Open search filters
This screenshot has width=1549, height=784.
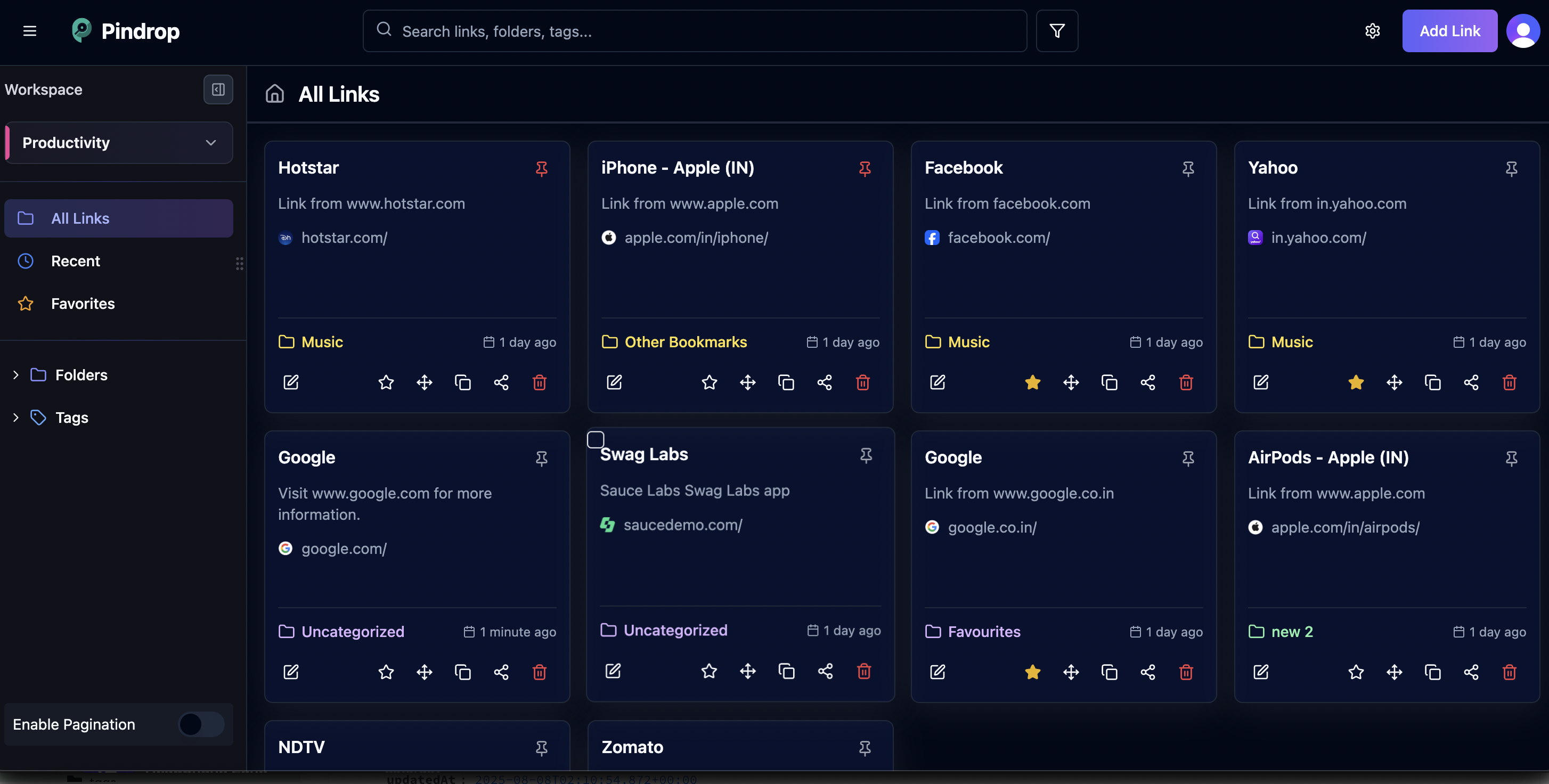coord(1056,31)
